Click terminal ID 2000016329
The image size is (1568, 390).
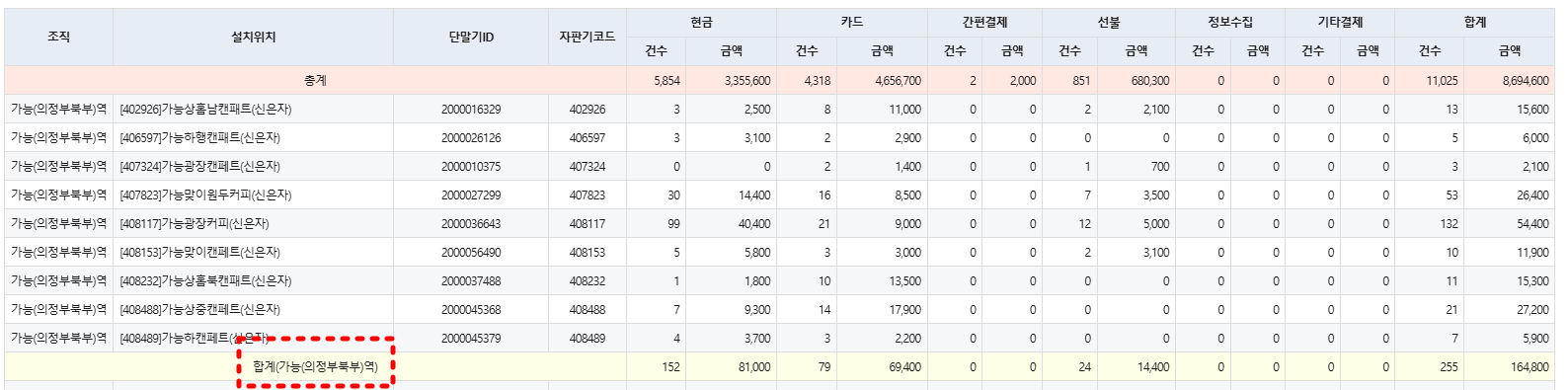[471, 110]
